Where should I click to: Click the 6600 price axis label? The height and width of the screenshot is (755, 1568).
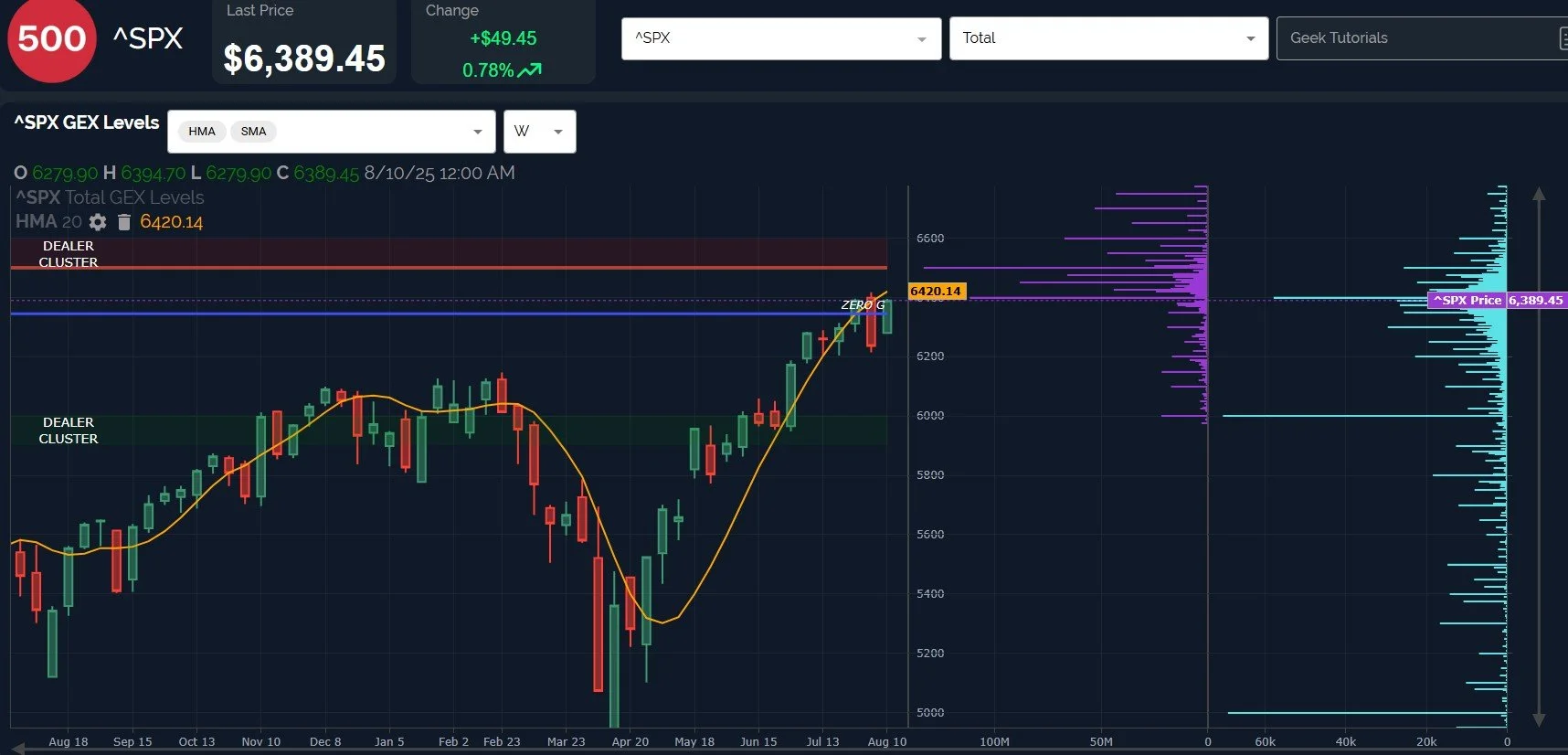point(930,238)
